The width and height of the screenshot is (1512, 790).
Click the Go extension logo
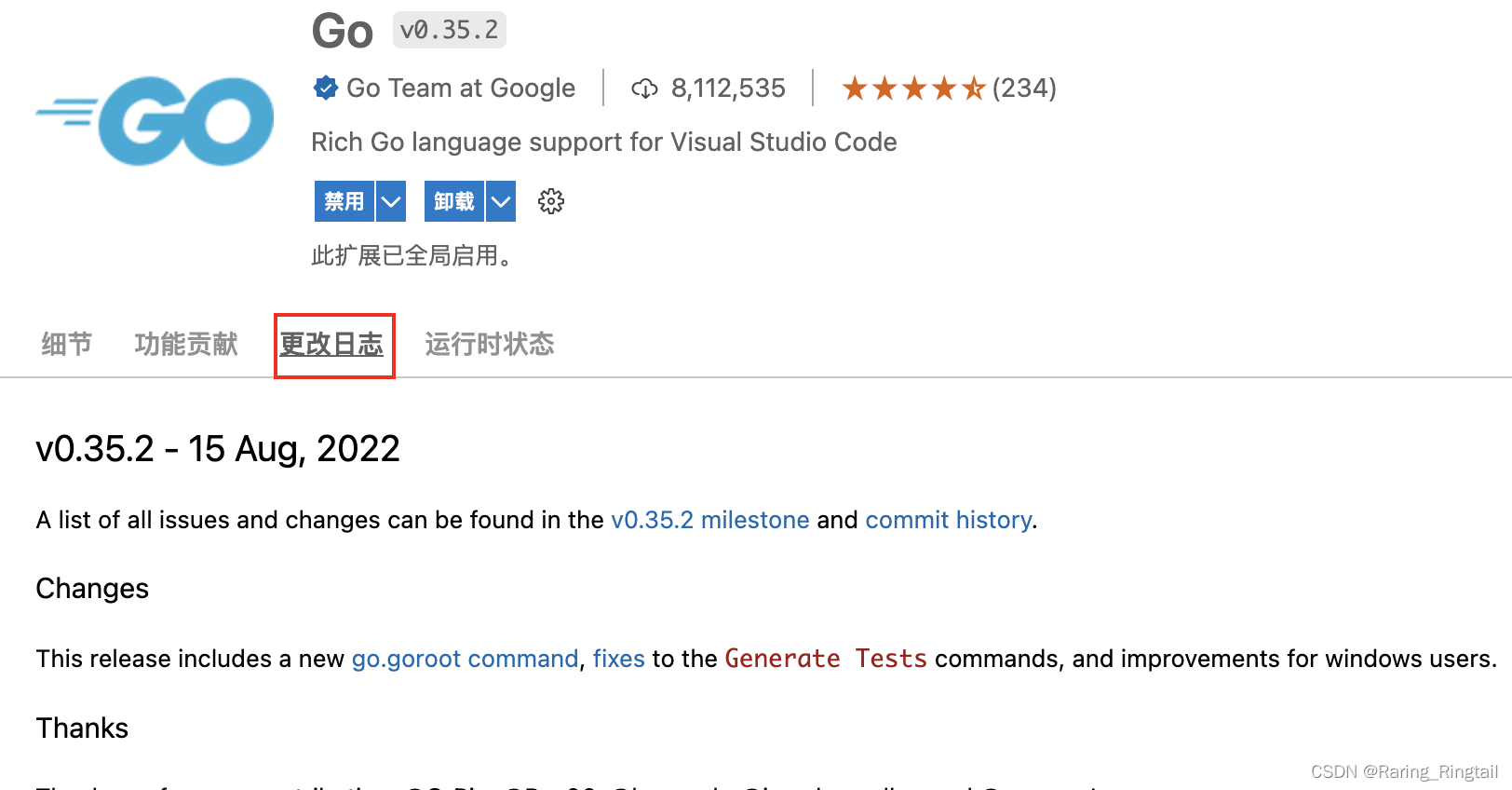(x=155, y=121)
